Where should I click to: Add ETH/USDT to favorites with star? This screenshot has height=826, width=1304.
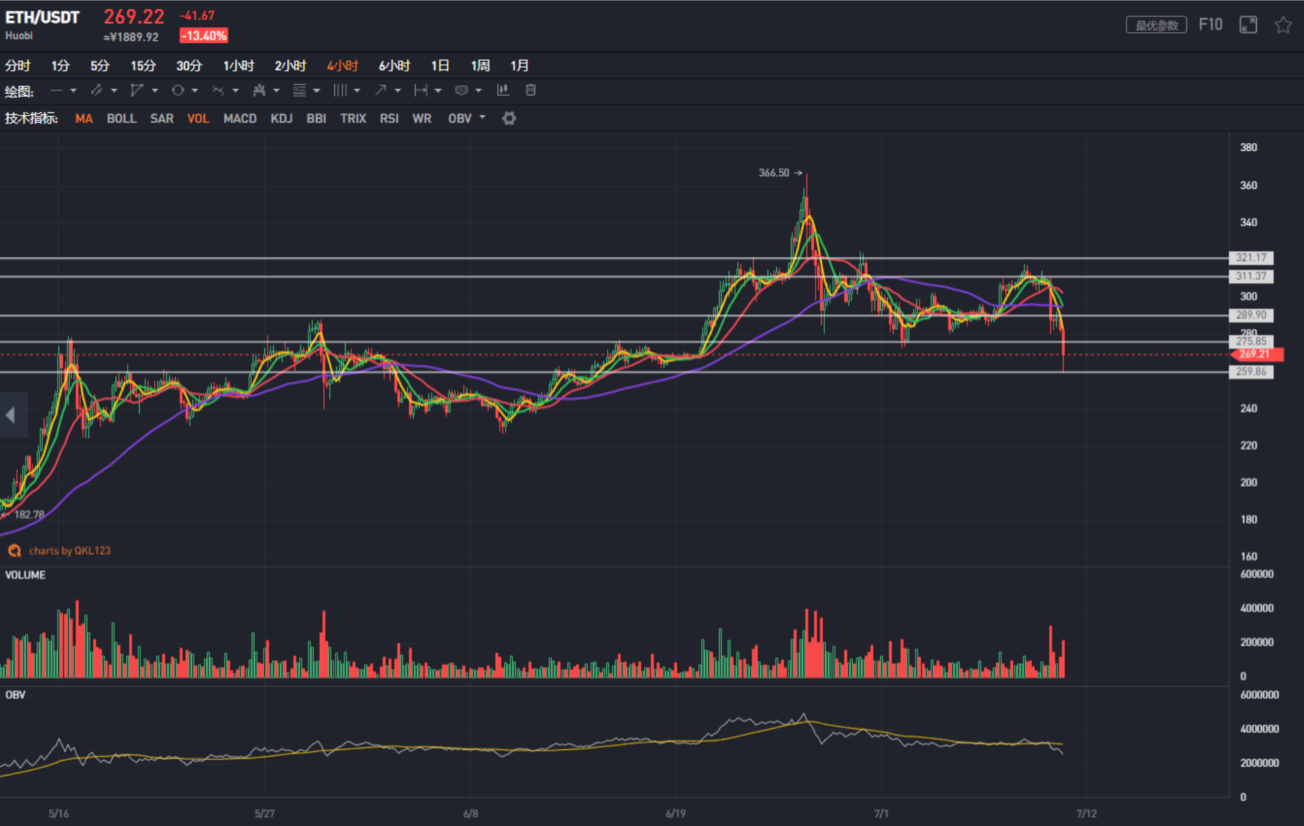tap(1283, 25)
